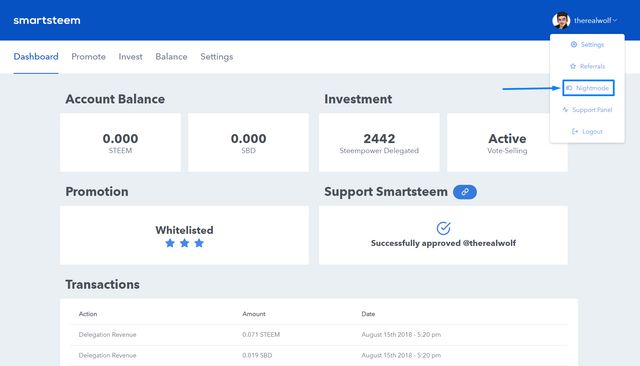Click the smartsteem logo
640x366 pixels.
(47, 20)
